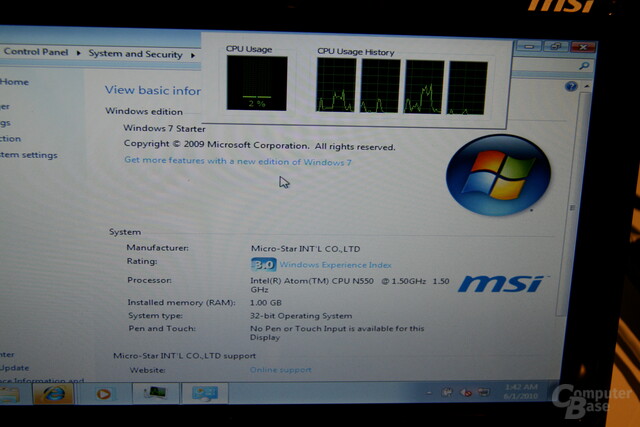Expand arrow after System and Security breadcrumb
640x427 pixels.
pyautogui.click(x=193, y=55)
